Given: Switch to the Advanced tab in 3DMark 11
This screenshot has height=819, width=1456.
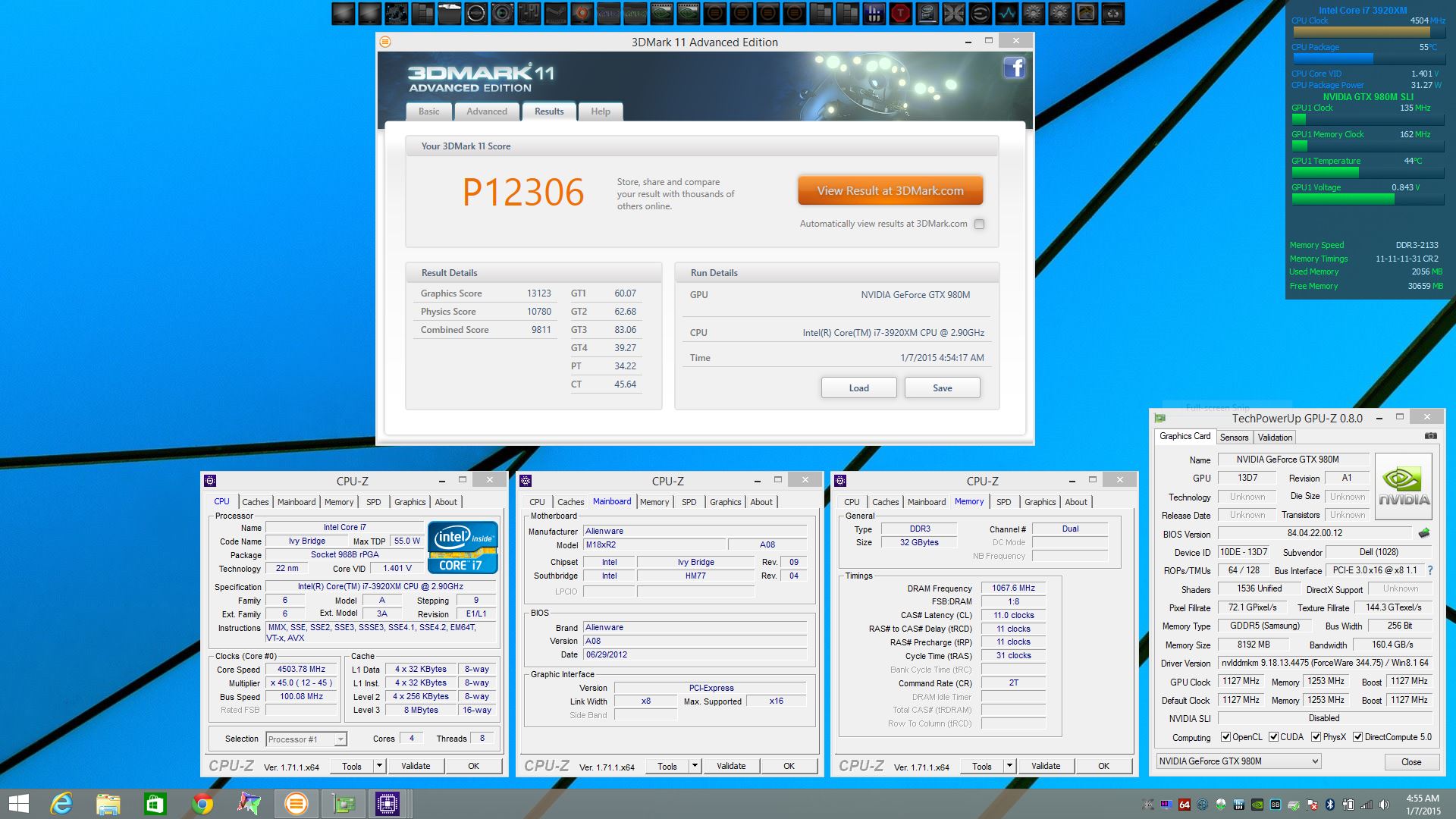Looking at the screenshot, I should coord(487,111).
